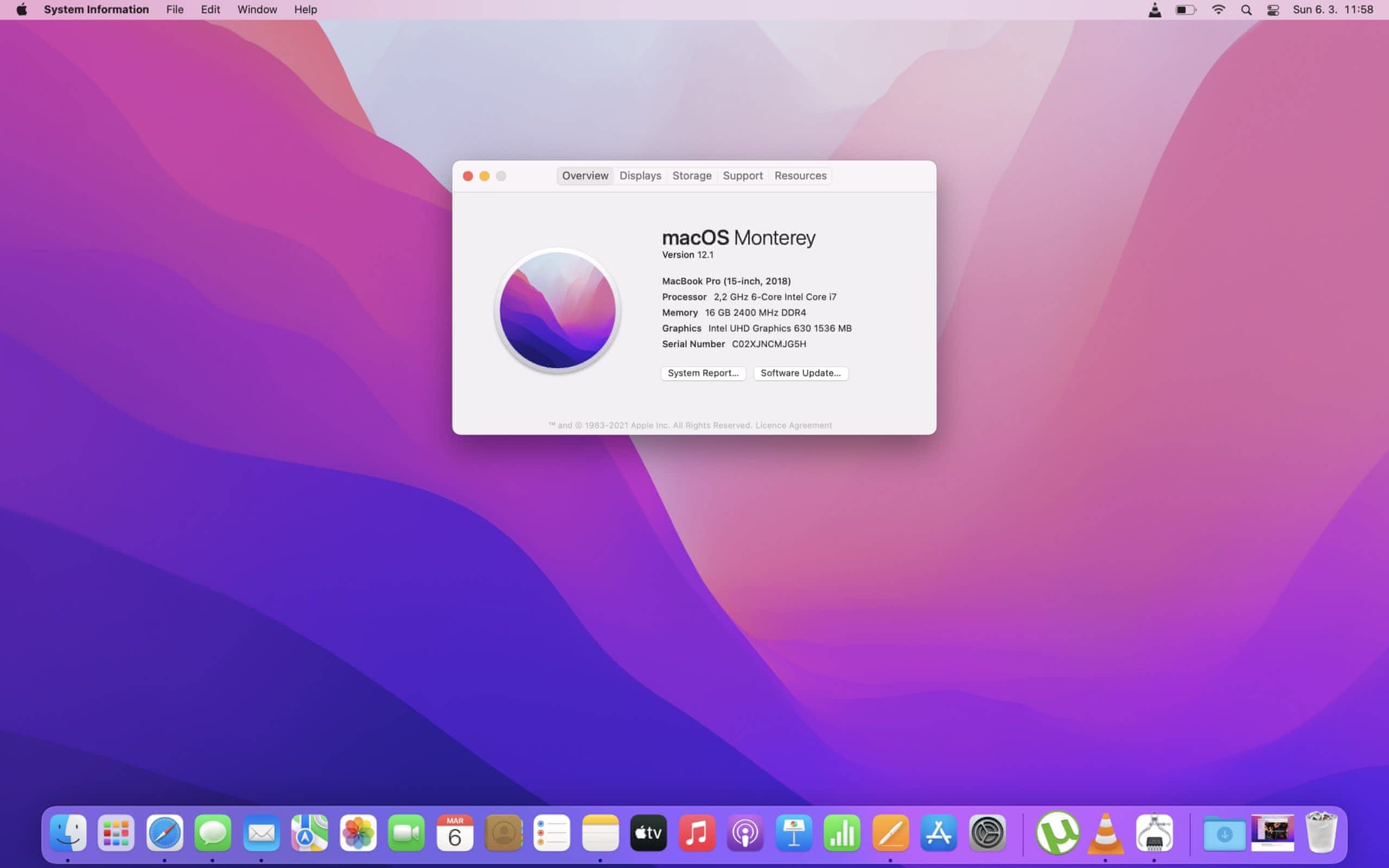Click the System Report button
This screenshot has width=1389, height=868.
[x=703, y=373]
